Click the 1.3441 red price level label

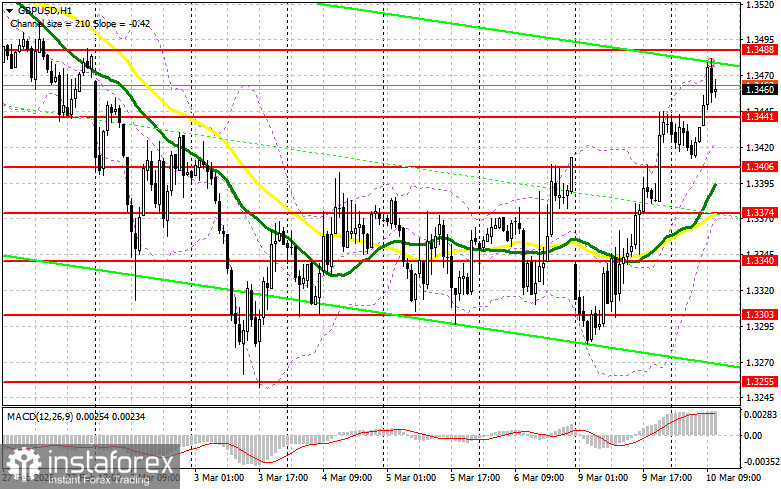click(760, 117)
